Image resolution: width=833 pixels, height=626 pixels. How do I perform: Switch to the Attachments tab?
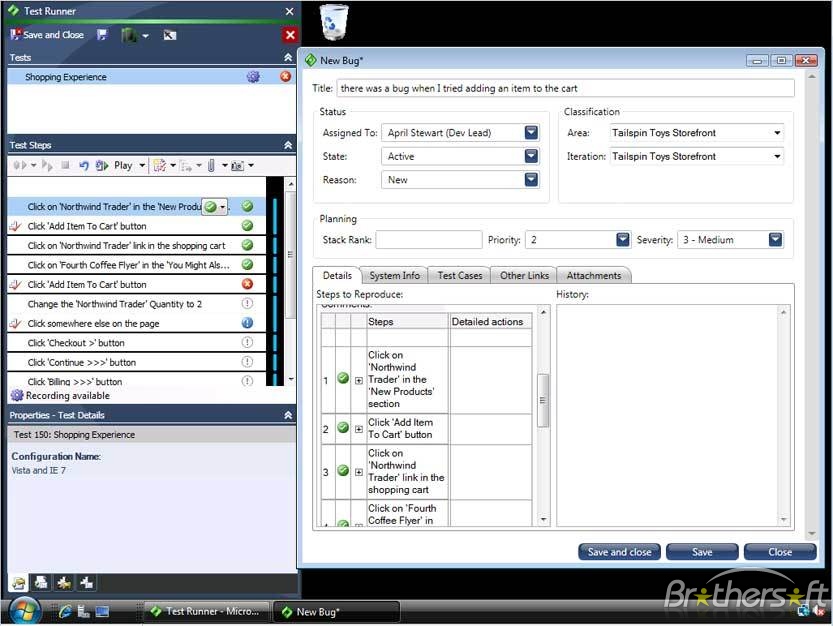pos(593,275)
